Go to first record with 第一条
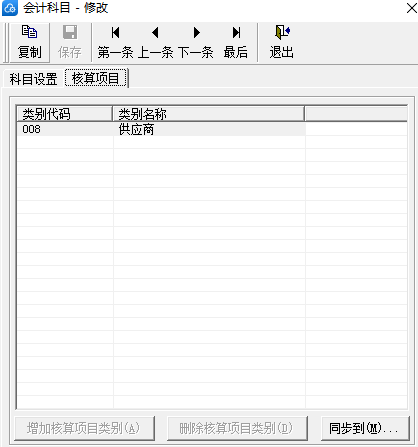This screenshot has width=418, height=447. click(x=115, y=42)
